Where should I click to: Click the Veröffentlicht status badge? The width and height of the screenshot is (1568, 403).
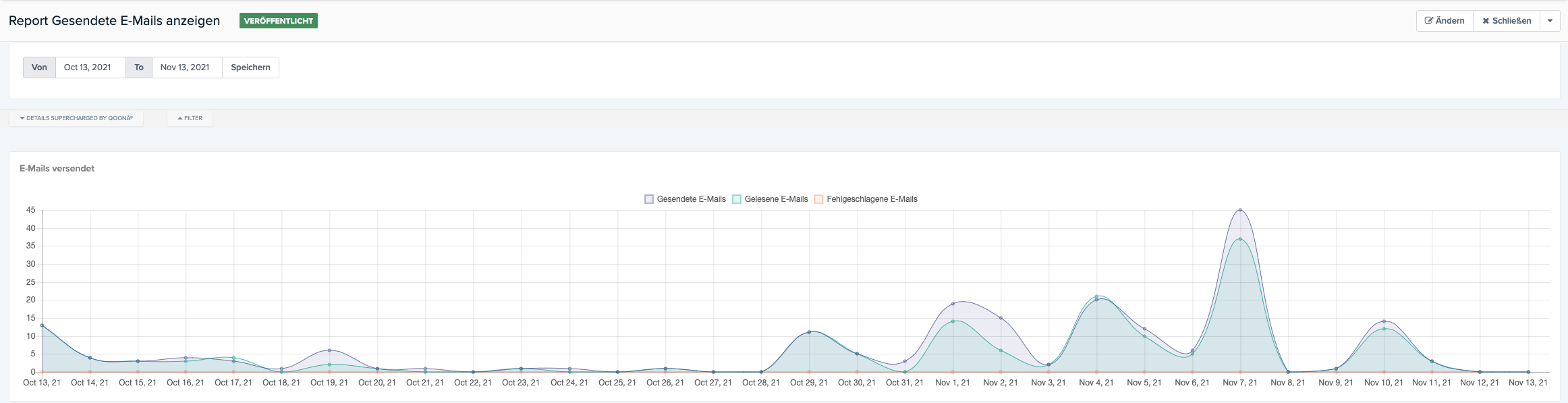[x=278, y=21]
